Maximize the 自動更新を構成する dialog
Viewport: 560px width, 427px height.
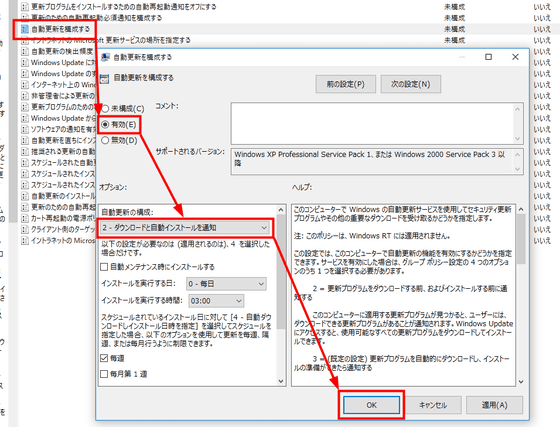pyautogui.click(x=488, y=57)
